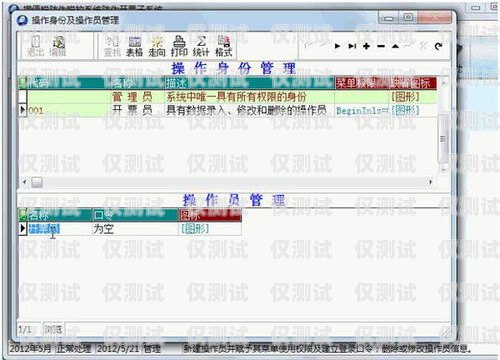Click 正常处理 in main status bar
This screenshot has width=500, height=360.
[74, 349]
